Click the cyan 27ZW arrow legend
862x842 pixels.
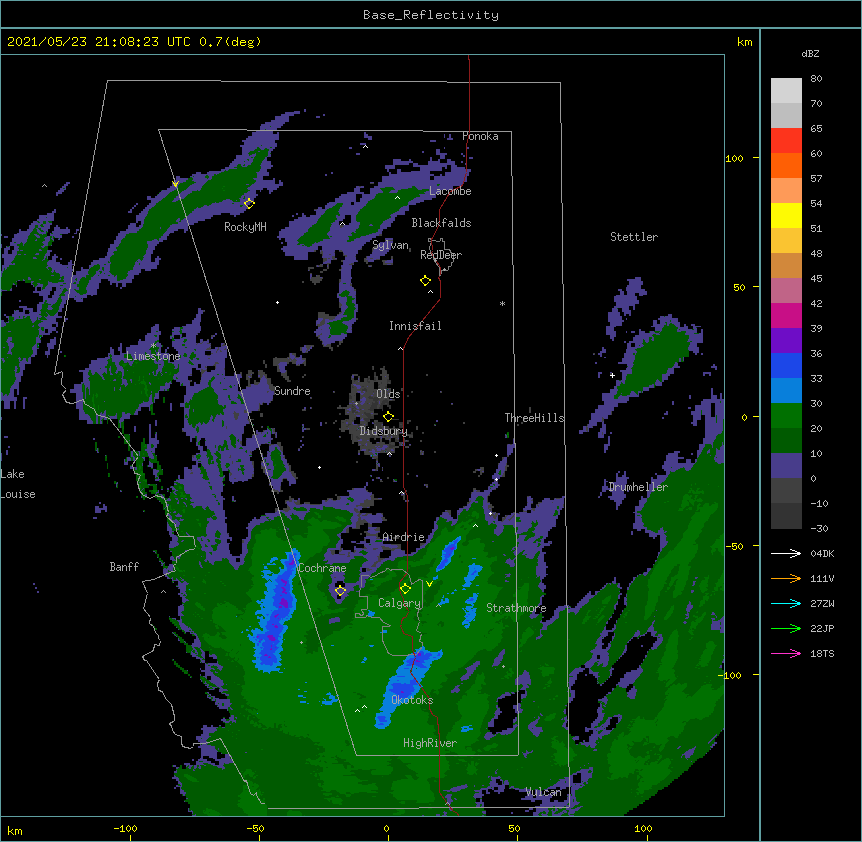(x=786, y=603)
